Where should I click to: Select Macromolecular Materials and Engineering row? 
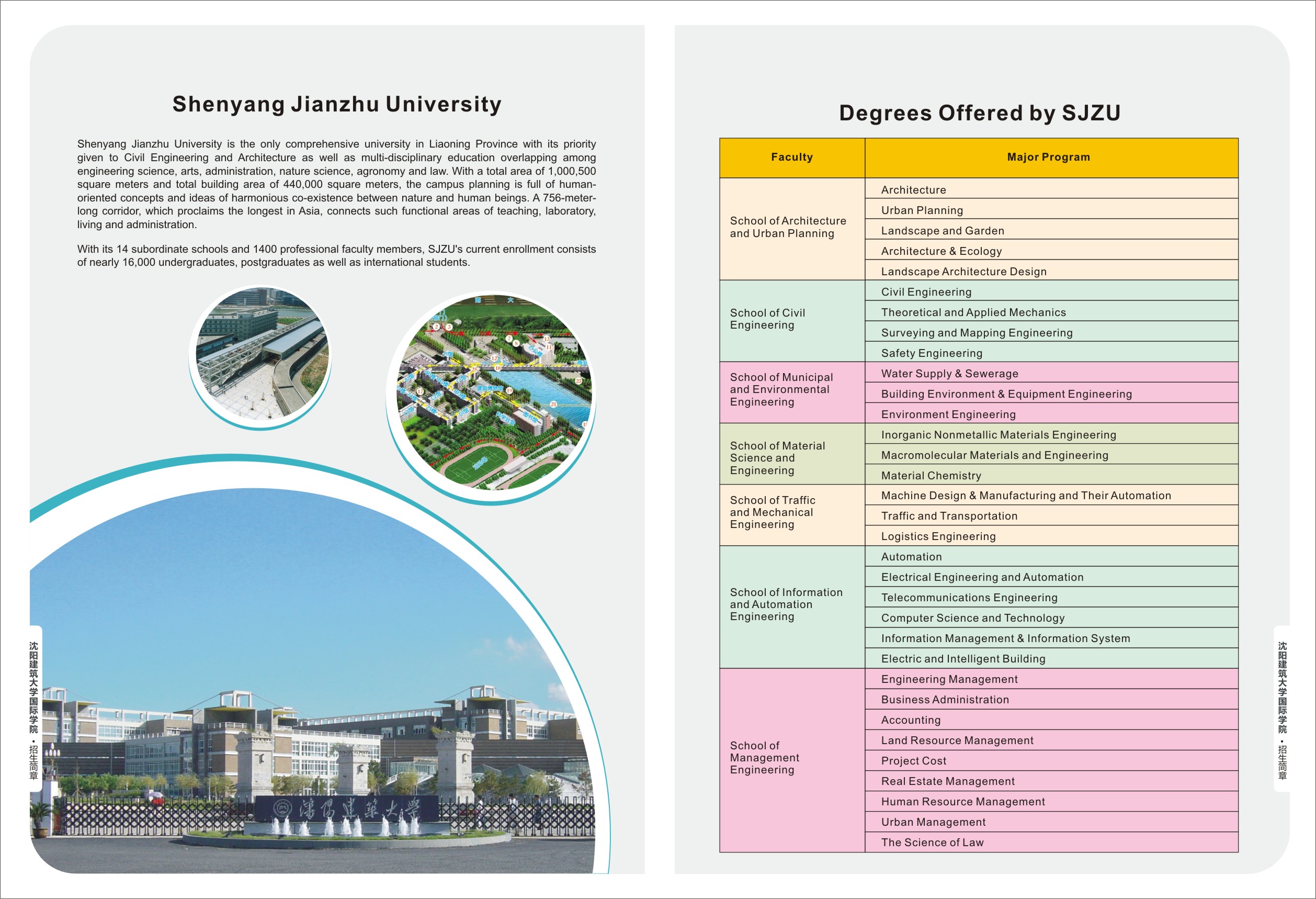coord(1051,453)
